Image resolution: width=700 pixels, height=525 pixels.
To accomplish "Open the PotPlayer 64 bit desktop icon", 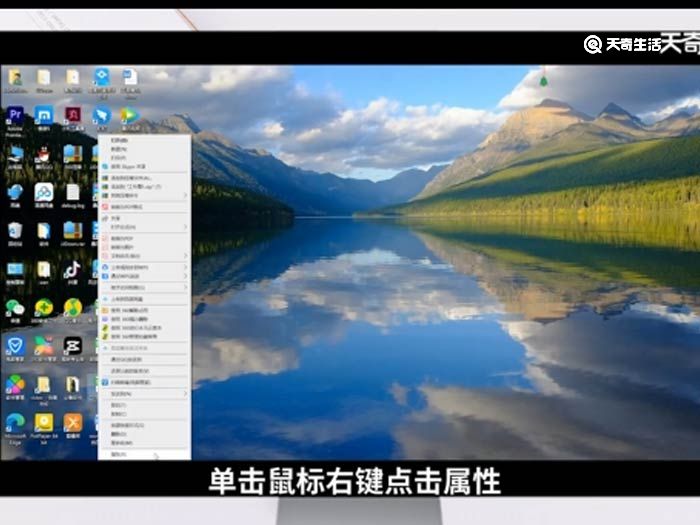I will pos(44,422).
